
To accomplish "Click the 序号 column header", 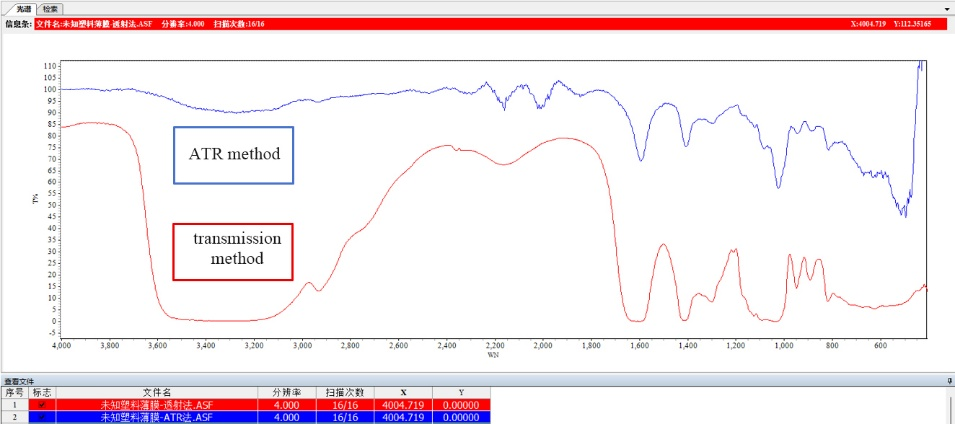I will tap(14, 392).
